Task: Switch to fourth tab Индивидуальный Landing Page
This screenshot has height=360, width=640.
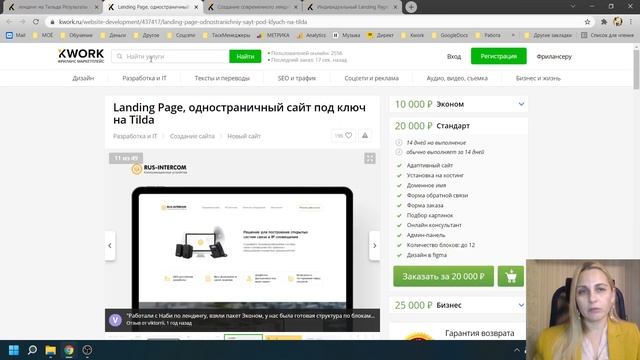Action: [x=351, y=7]
